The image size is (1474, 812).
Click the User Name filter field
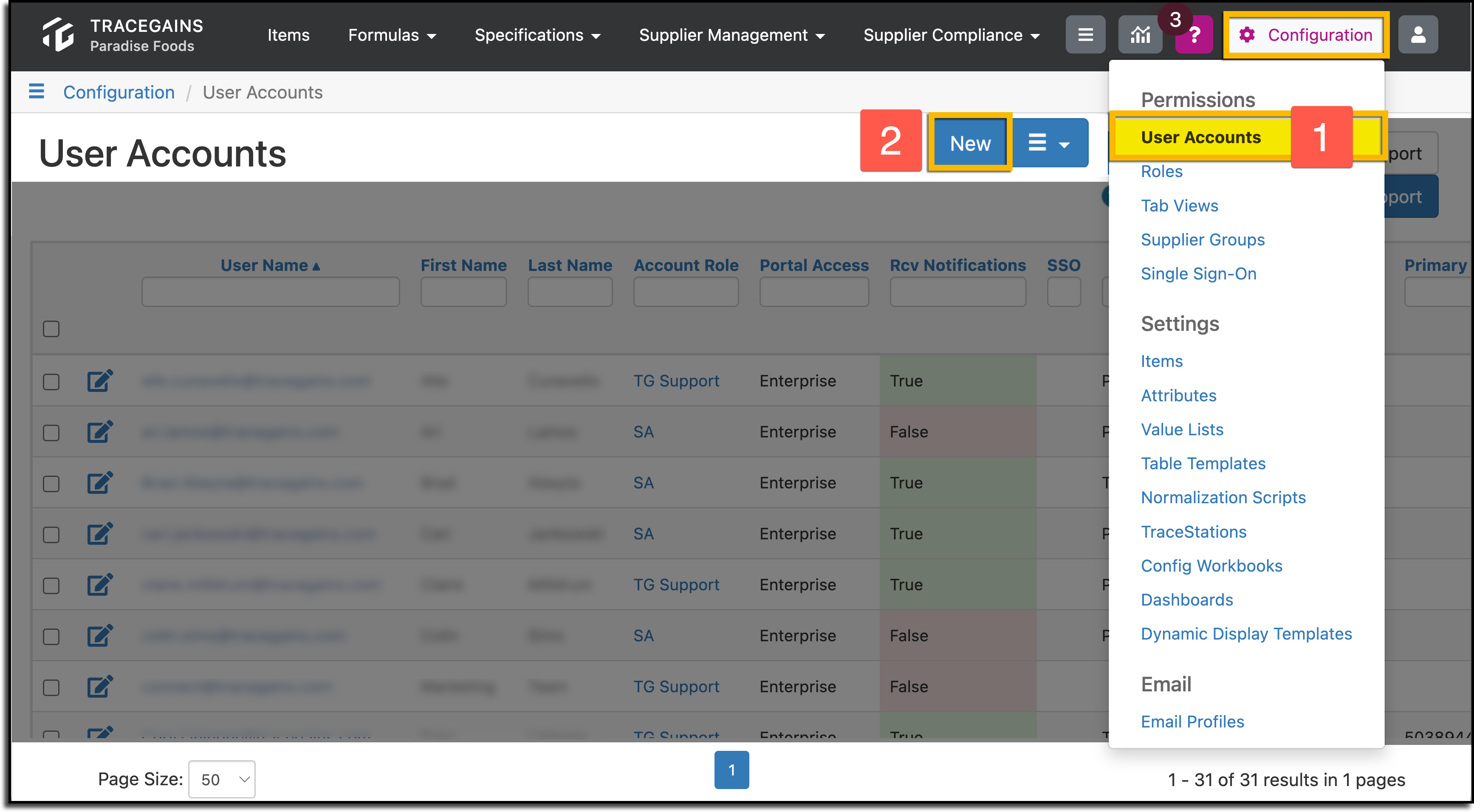point(271,292)
